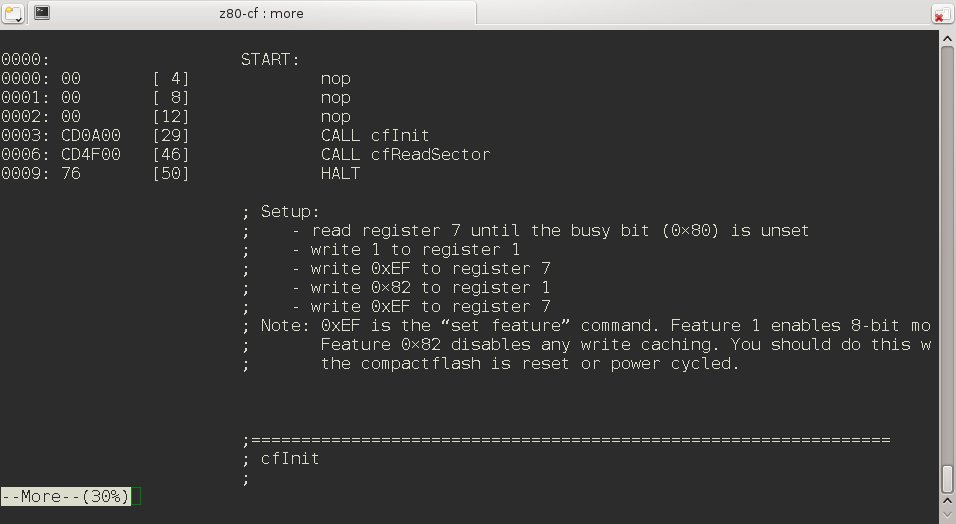Click the '; Setup:' comment line

[280, 212]
